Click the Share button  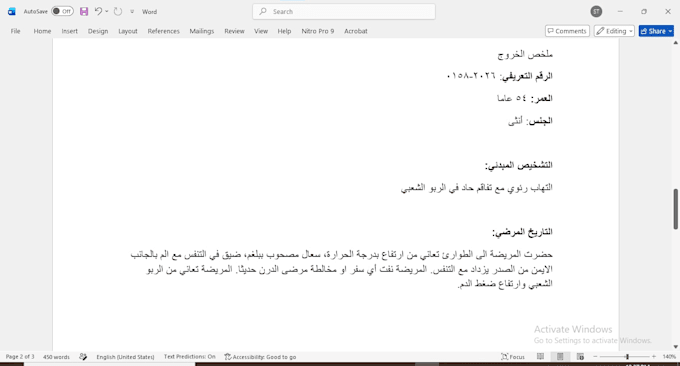point(656,31)
